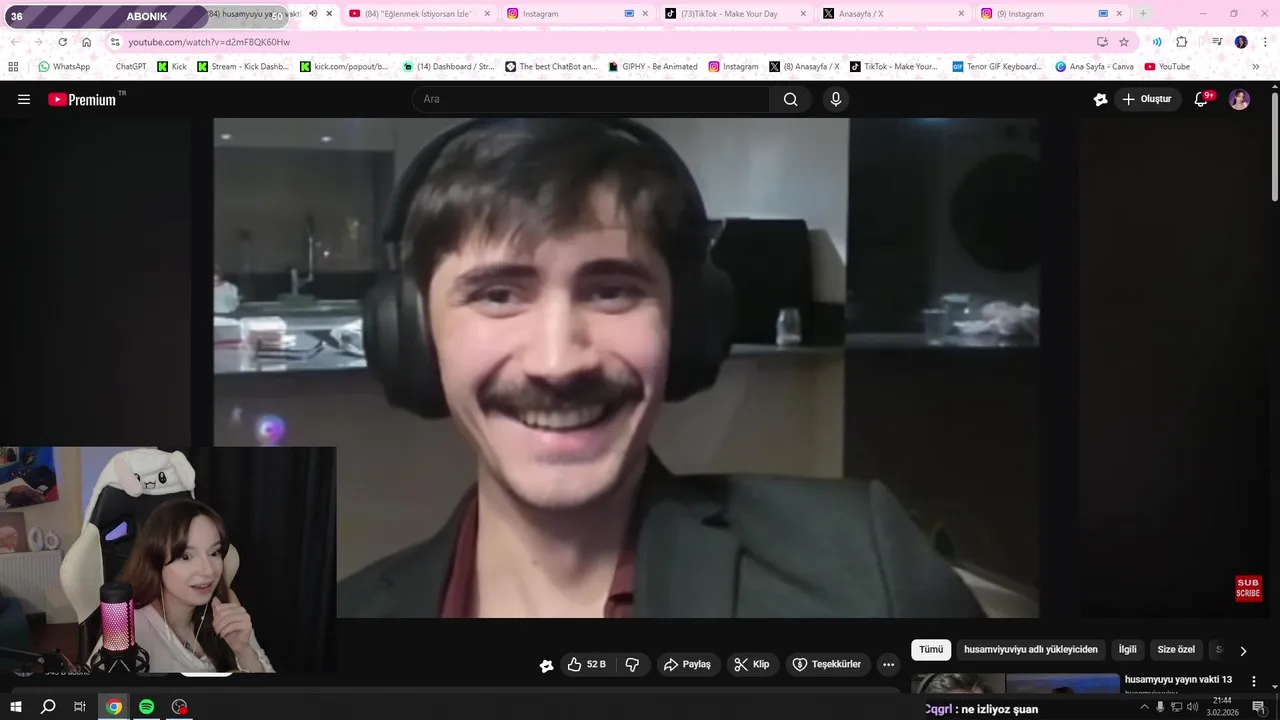Mute the active tab speaker icon
The image size is (1280, 720).
coord(313,14)
